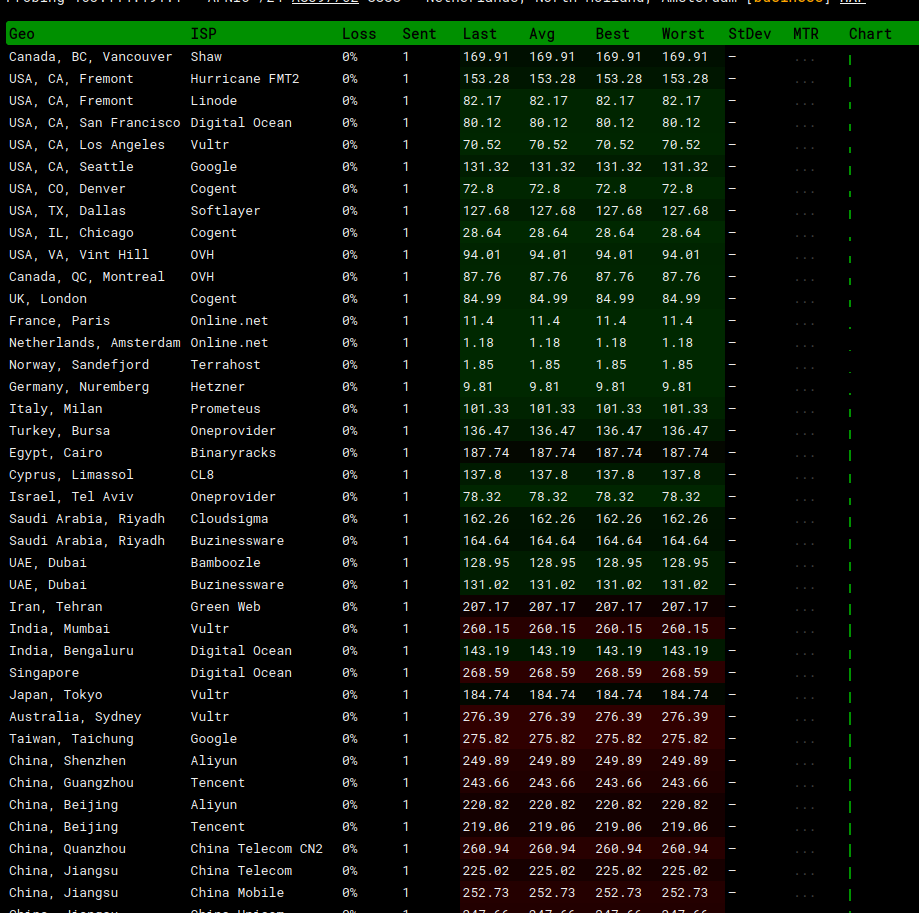Click the Israel, Tel Aviv location
The image size is (919, 913).
71,497
